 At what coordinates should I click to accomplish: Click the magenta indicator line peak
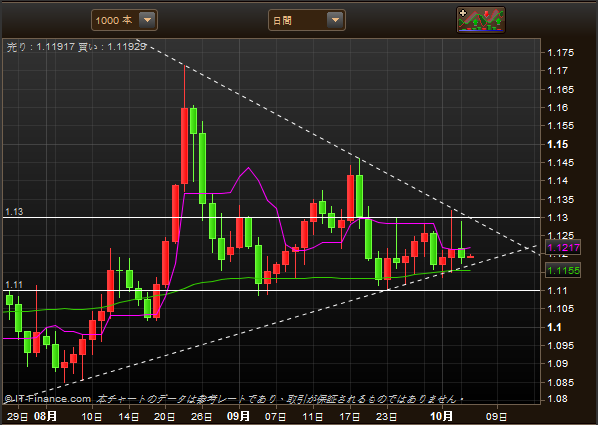[x=249, y=168]
